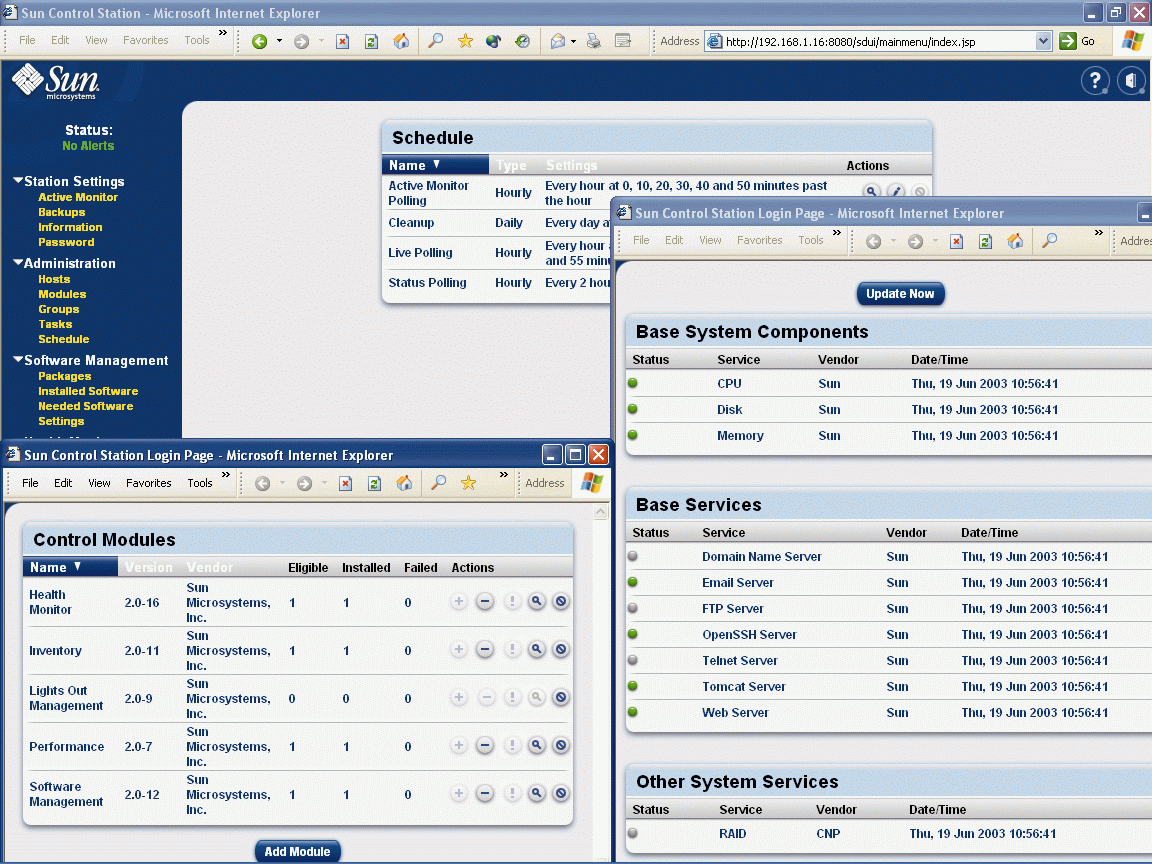Screen dimensions: 1152x864
Task: Click Favorites star in main IE toolbar
Action: (x=465, y=41)
